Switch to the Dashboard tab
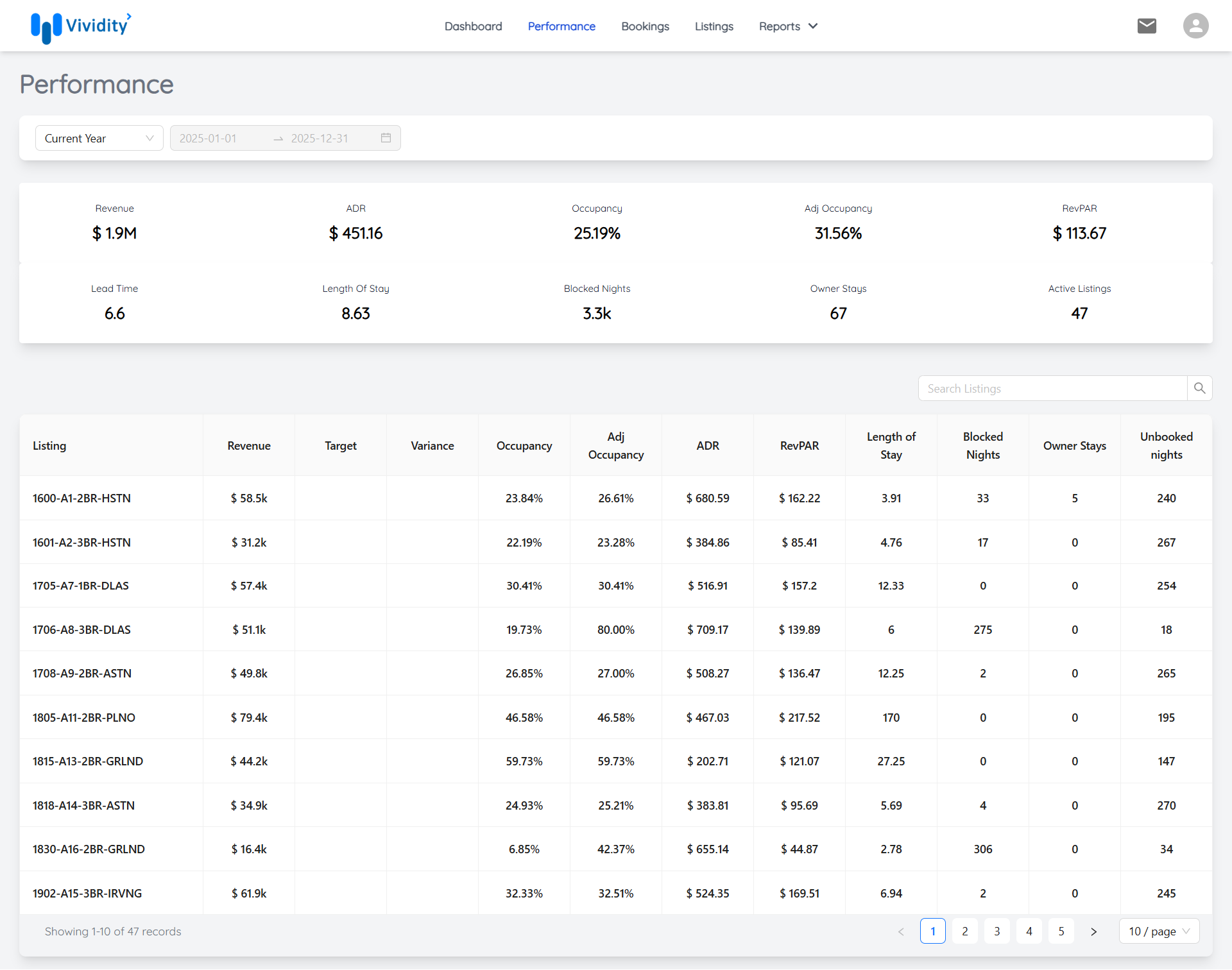The width and height of the screenshot is (1232, 970). coord(473,26)
